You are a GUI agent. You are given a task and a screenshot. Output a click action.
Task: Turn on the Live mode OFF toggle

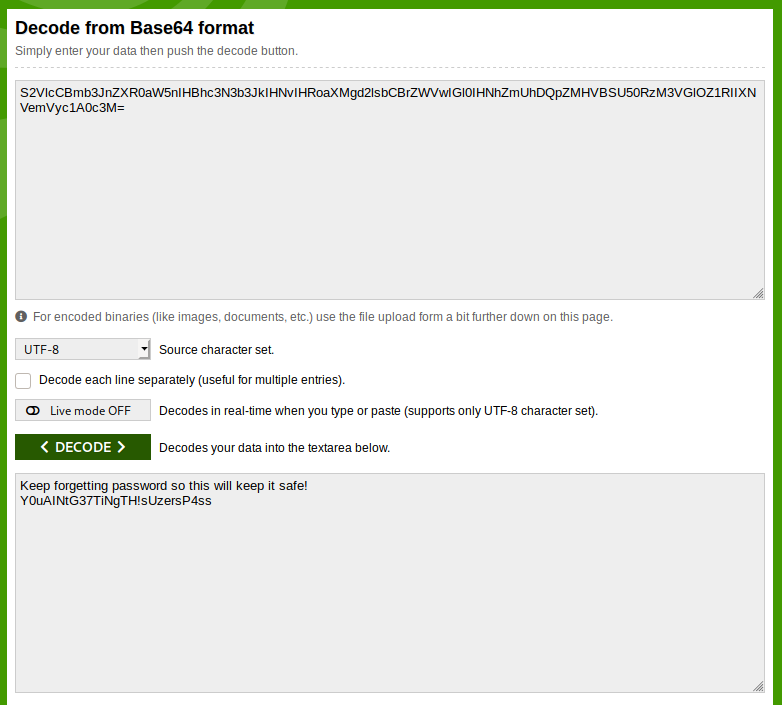[83, 410]
